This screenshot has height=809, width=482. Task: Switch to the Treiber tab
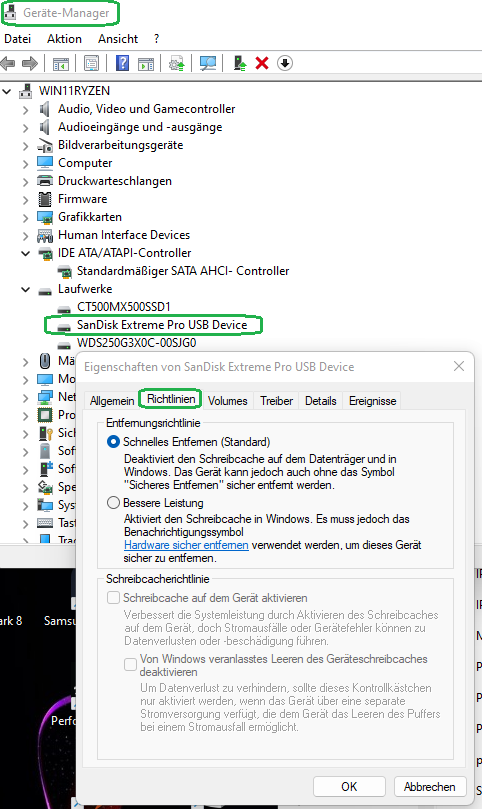[x=277, y=401]
